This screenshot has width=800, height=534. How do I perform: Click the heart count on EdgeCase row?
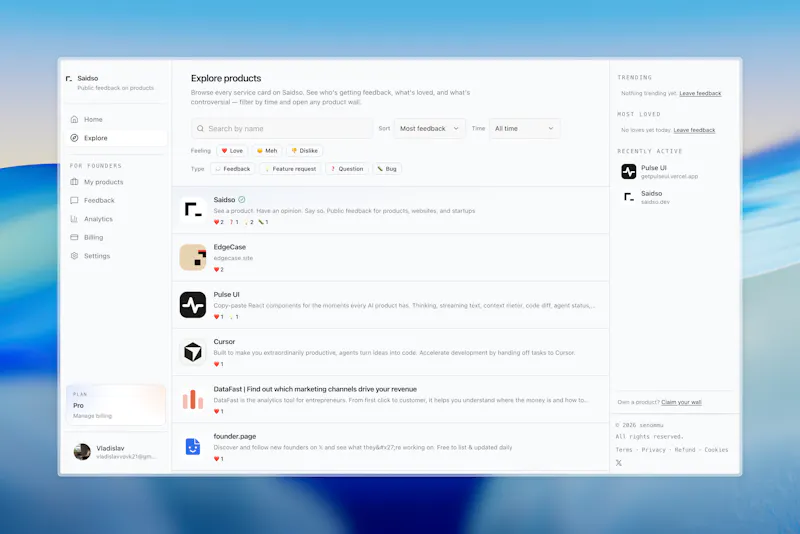click(x=219, y=269)
